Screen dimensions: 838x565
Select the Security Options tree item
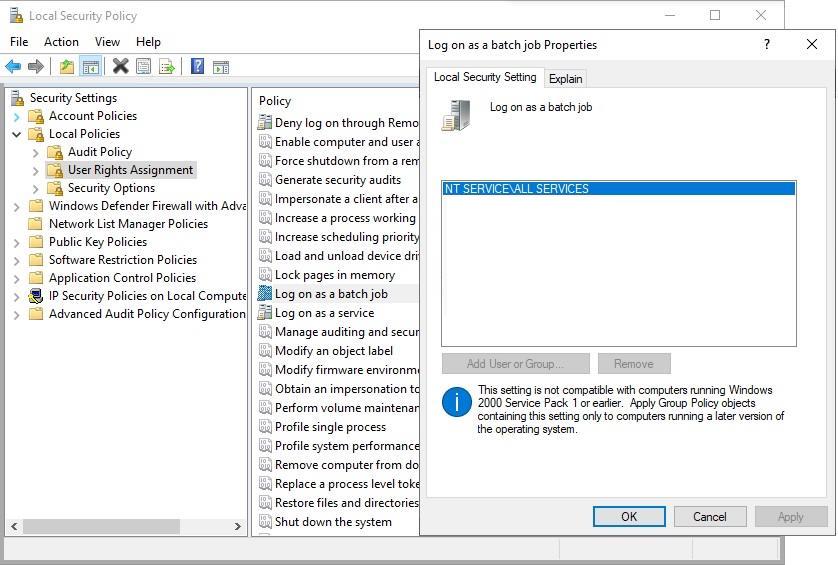(111, 188)
